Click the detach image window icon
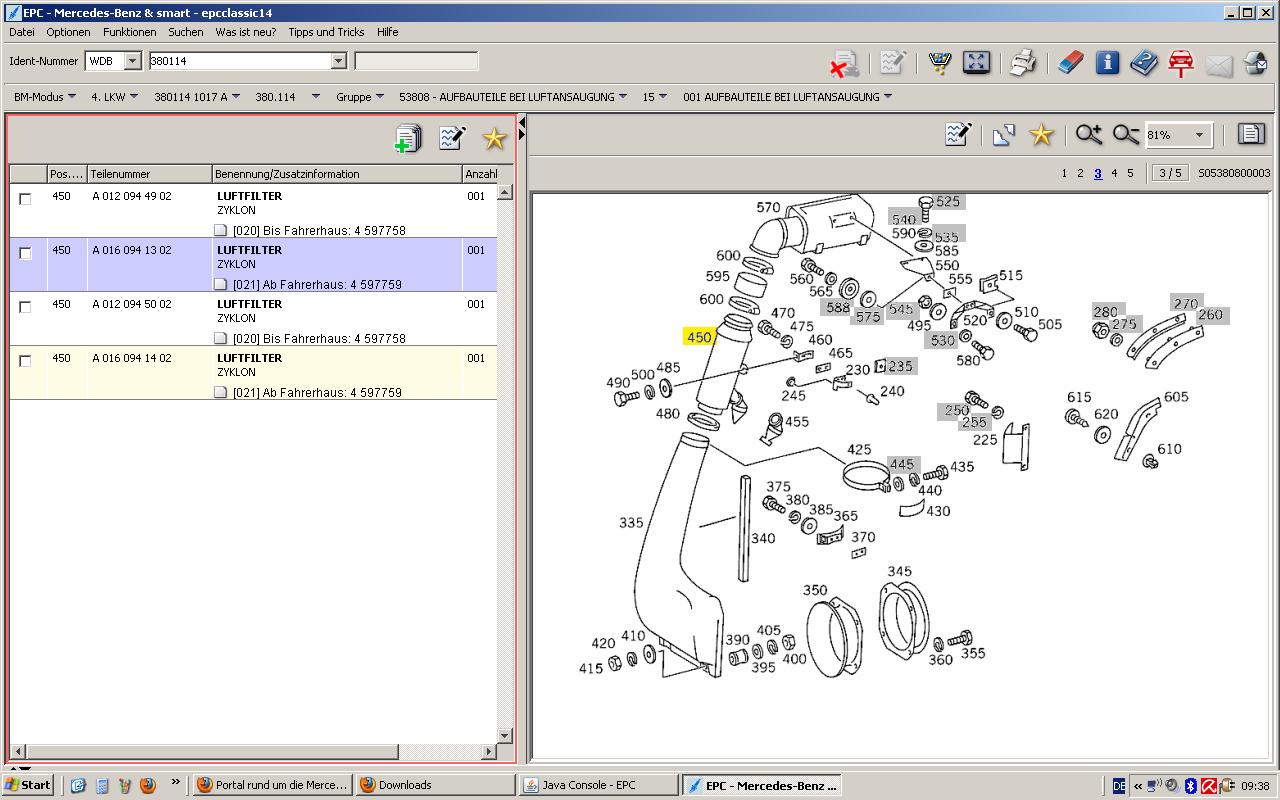This screenshot has width=1280, height=800. click(x=1004, y=134)
